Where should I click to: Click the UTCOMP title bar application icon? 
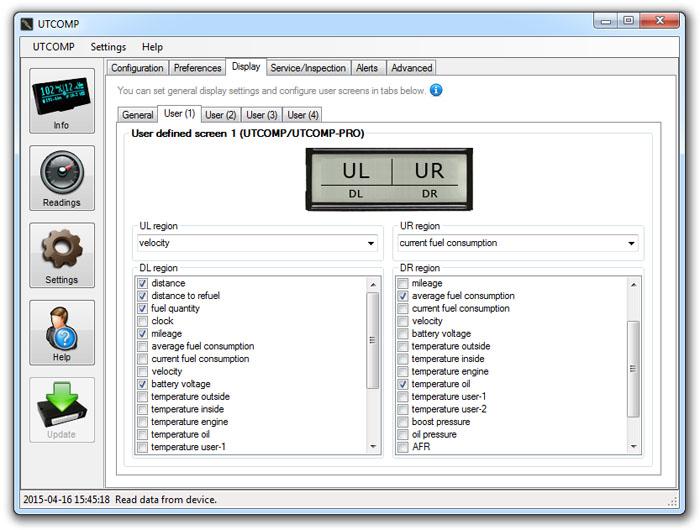pyautogui.click(x=27, y=24)
